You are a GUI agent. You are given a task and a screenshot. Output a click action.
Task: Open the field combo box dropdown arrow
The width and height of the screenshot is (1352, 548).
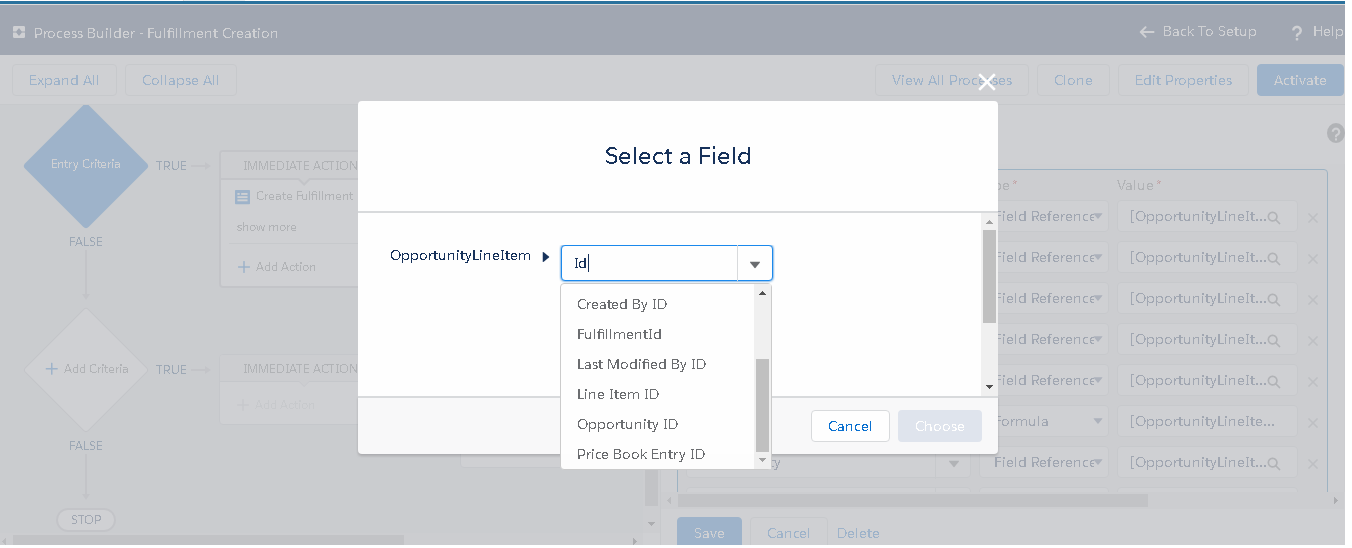755,265
